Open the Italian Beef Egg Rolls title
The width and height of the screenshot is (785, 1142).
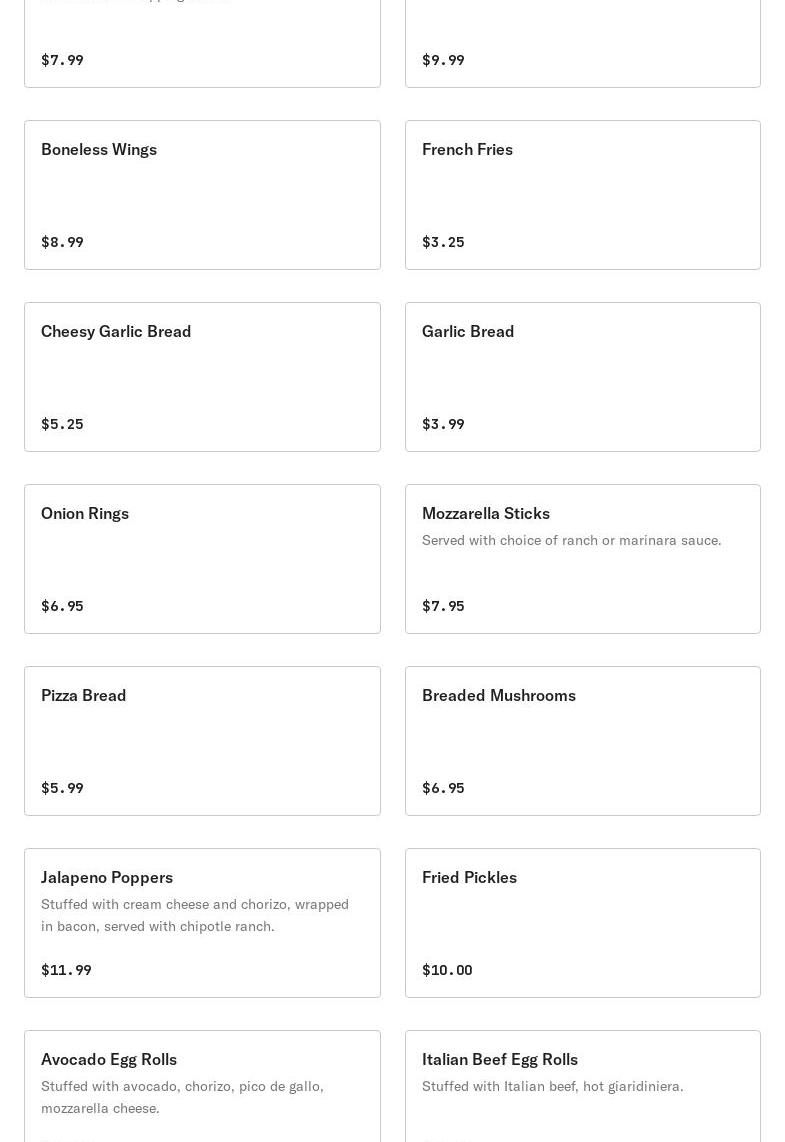(x=500, y=1059)
